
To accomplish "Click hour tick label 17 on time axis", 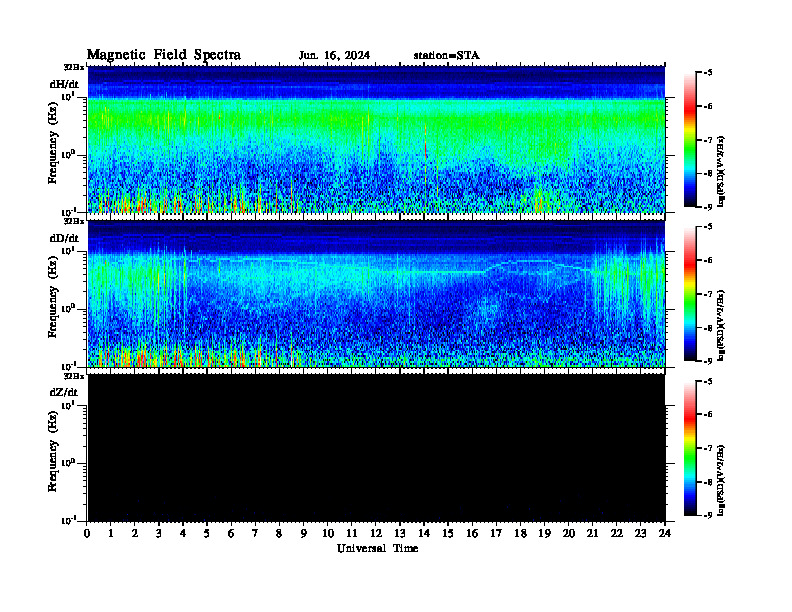I will coord(496,534).
